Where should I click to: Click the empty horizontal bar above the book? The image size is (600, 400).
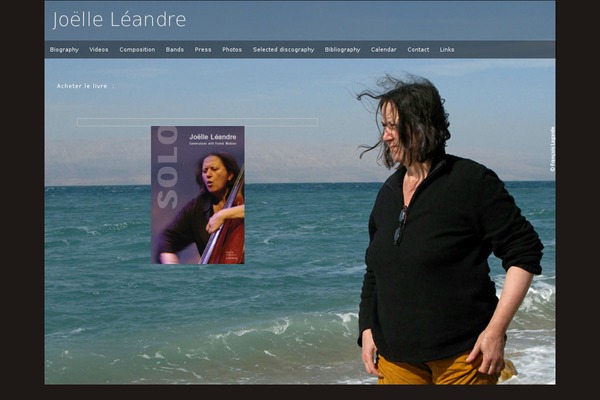[197, 122]
